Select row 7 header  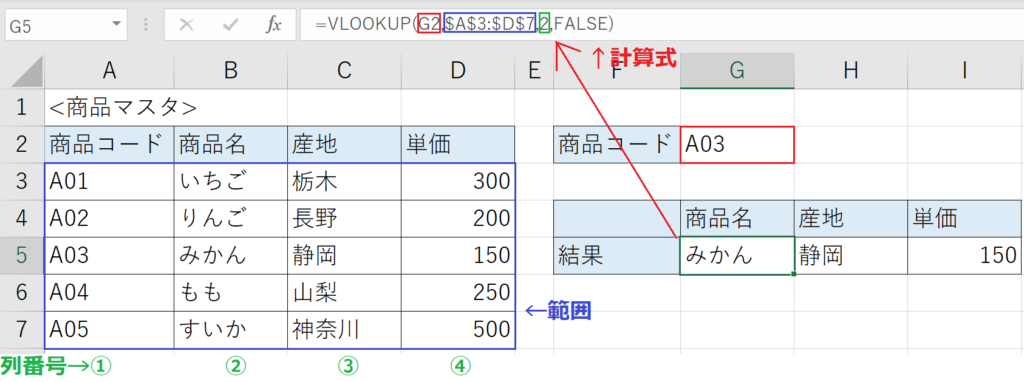[22, 330]
